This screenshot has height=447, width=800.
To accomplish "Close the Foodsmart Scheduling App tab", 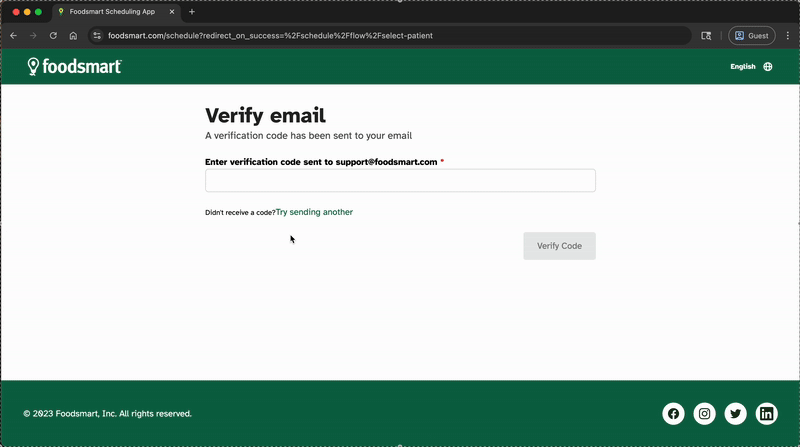I will [x=173, y=12].
